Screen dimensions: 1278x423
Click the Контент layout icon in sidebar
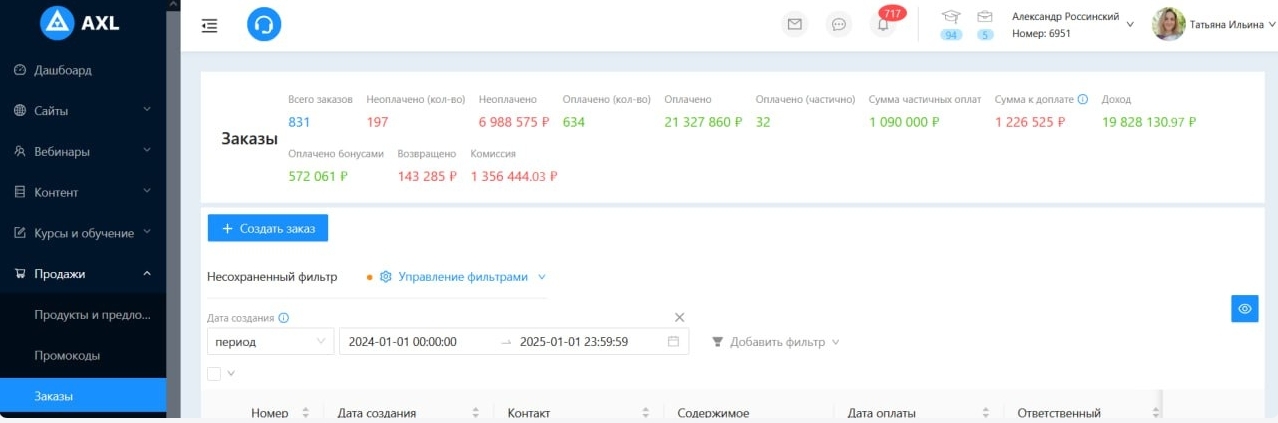tap(20, 192)
